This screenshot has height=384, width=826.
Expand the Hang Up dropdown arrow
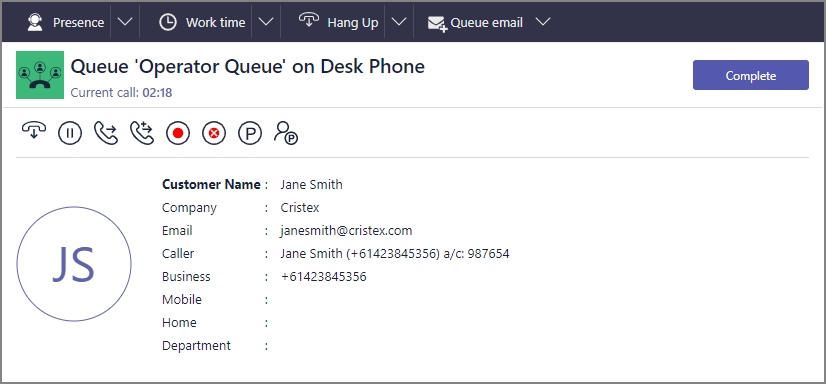coord(399,22)
